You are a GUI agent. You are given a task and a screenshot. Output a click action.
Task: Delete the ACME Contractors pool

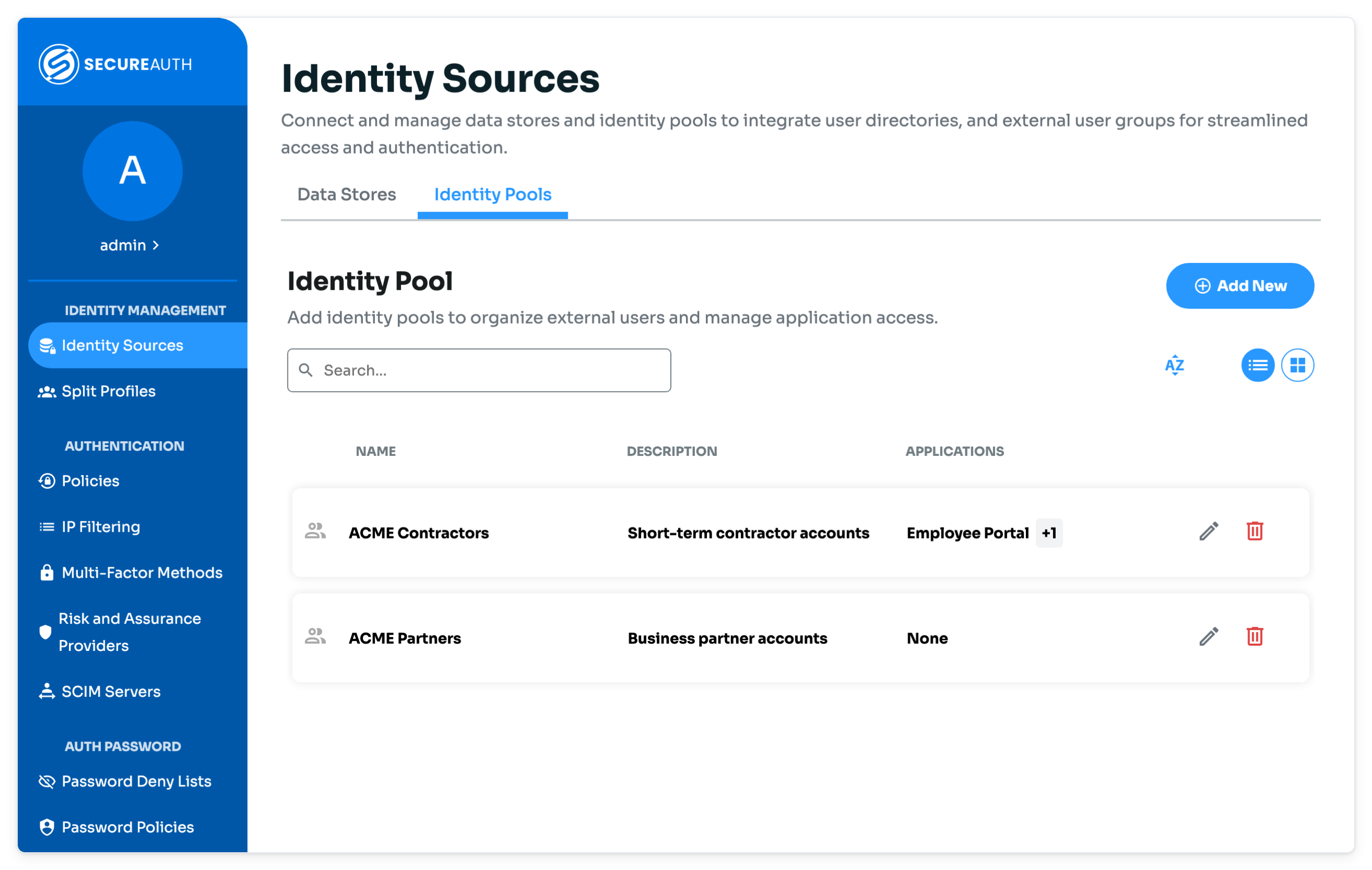coord(1255,531)
